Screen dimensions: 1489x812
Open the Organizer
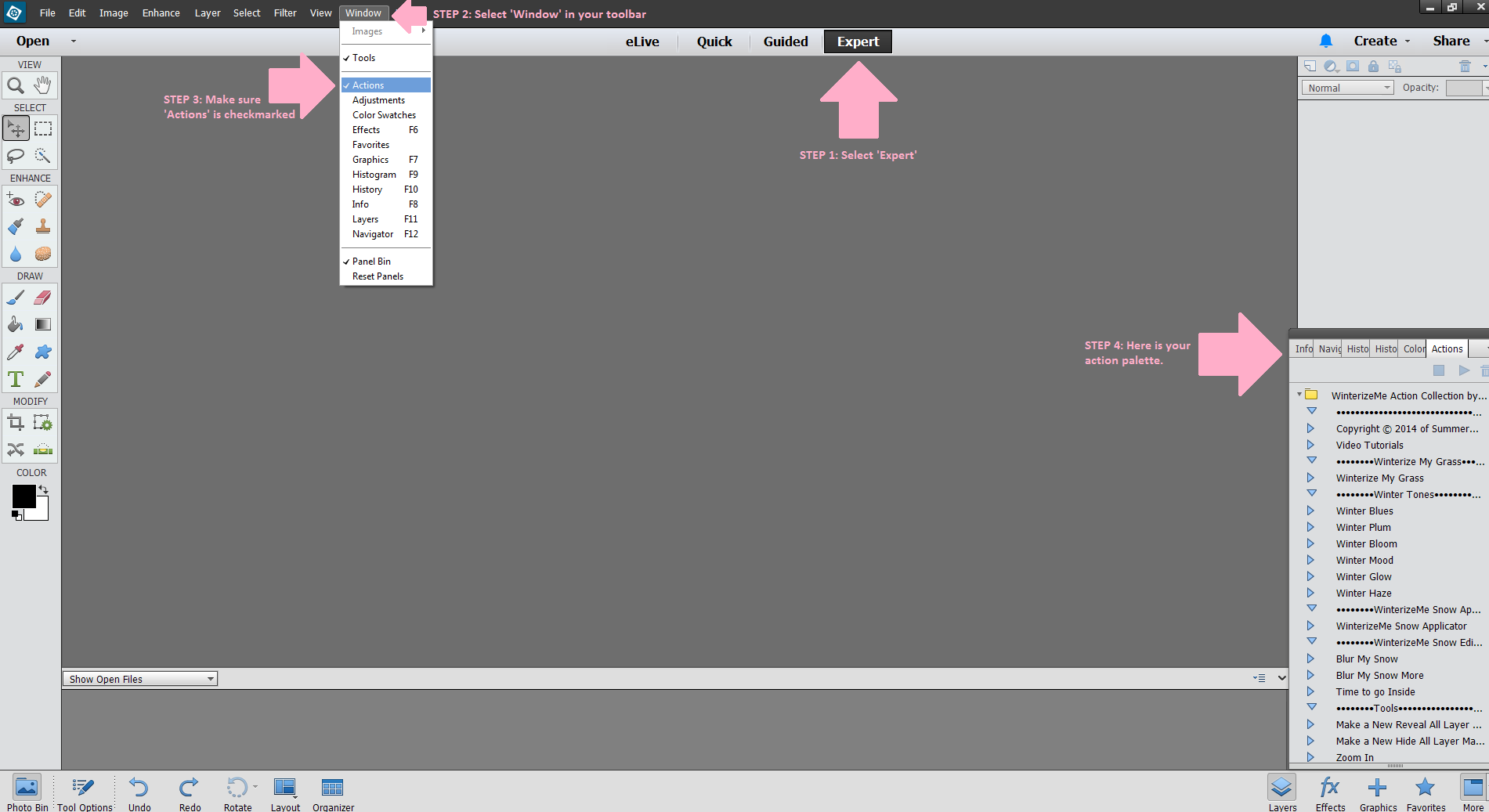(333, 793)
